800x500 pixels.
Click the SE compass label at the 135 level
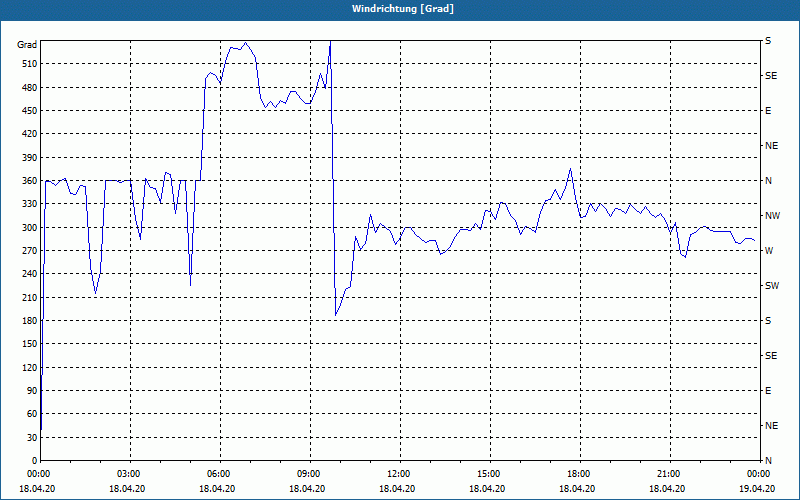tap(771, 356)
